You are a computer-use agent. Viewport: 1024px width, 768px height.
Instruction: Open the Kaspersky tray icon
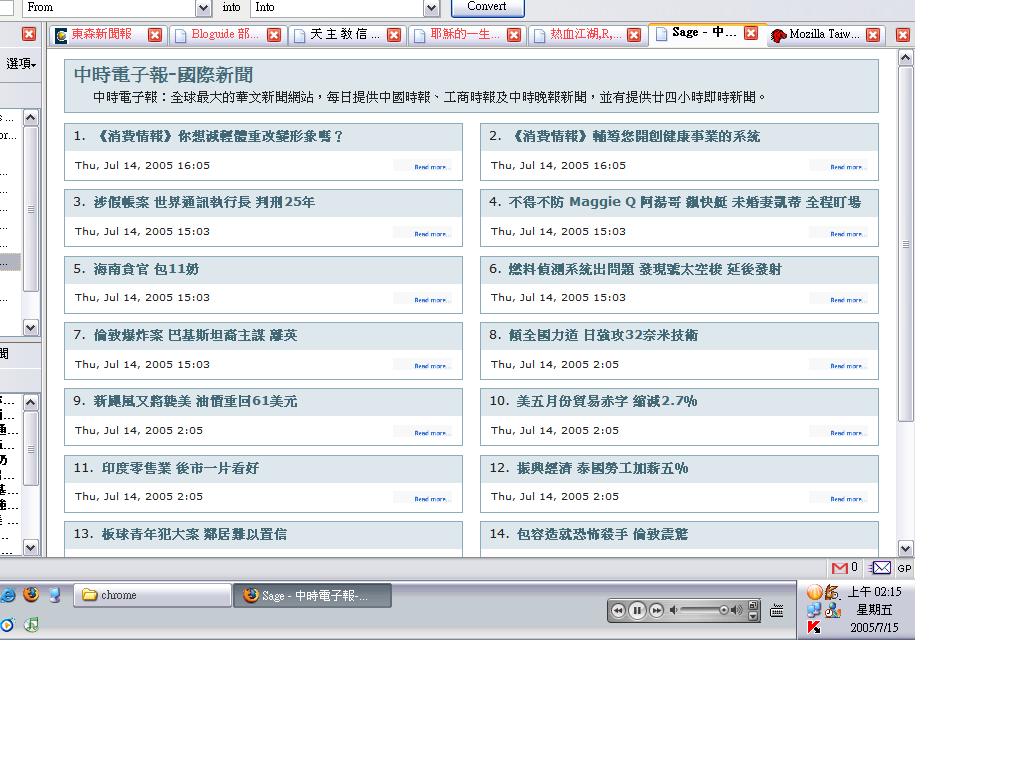point(814,628)
